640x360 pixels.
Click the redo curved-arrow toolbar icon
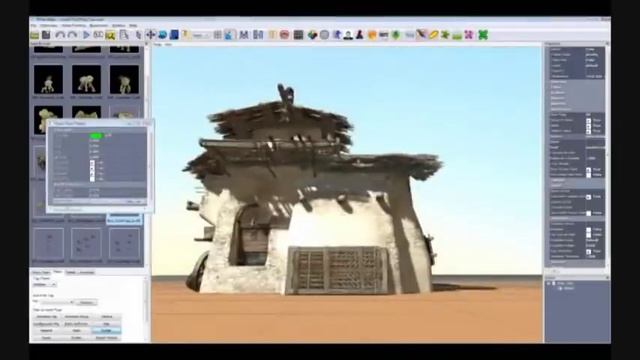72,36
